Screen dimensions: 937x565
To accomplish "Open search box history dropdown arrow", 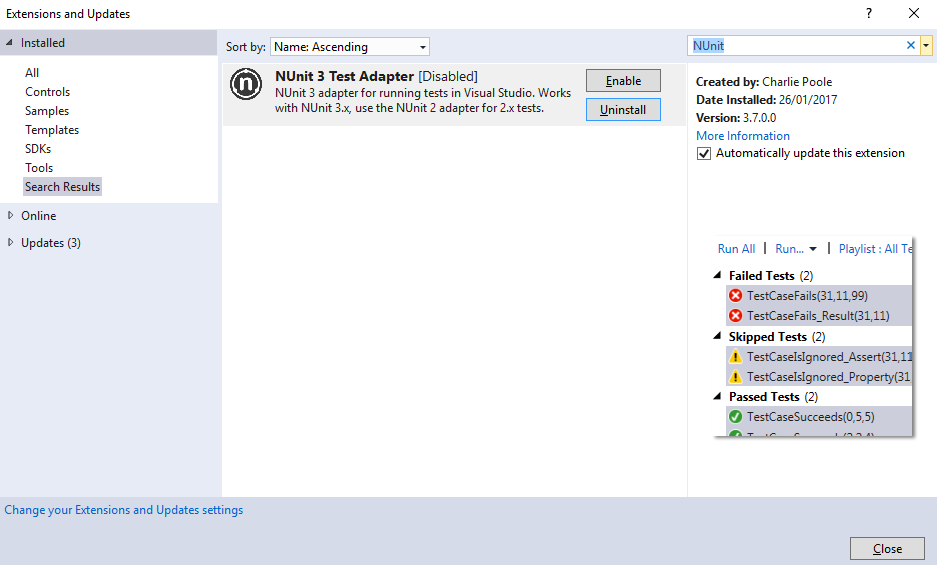I will (926, 46).
